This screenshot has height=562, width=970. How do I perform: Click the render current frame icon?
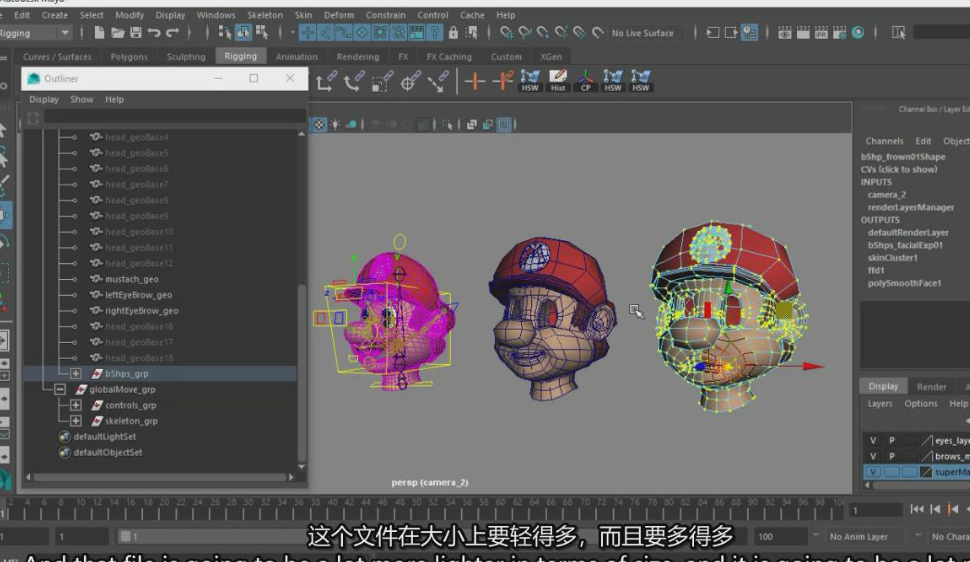coord(803,33)
